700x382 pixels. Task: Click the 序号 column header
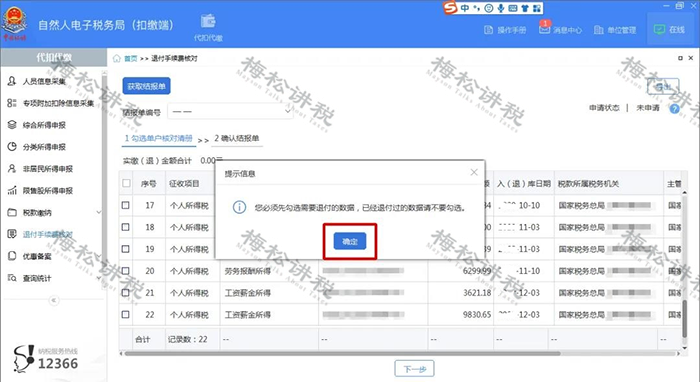point(149,183)
